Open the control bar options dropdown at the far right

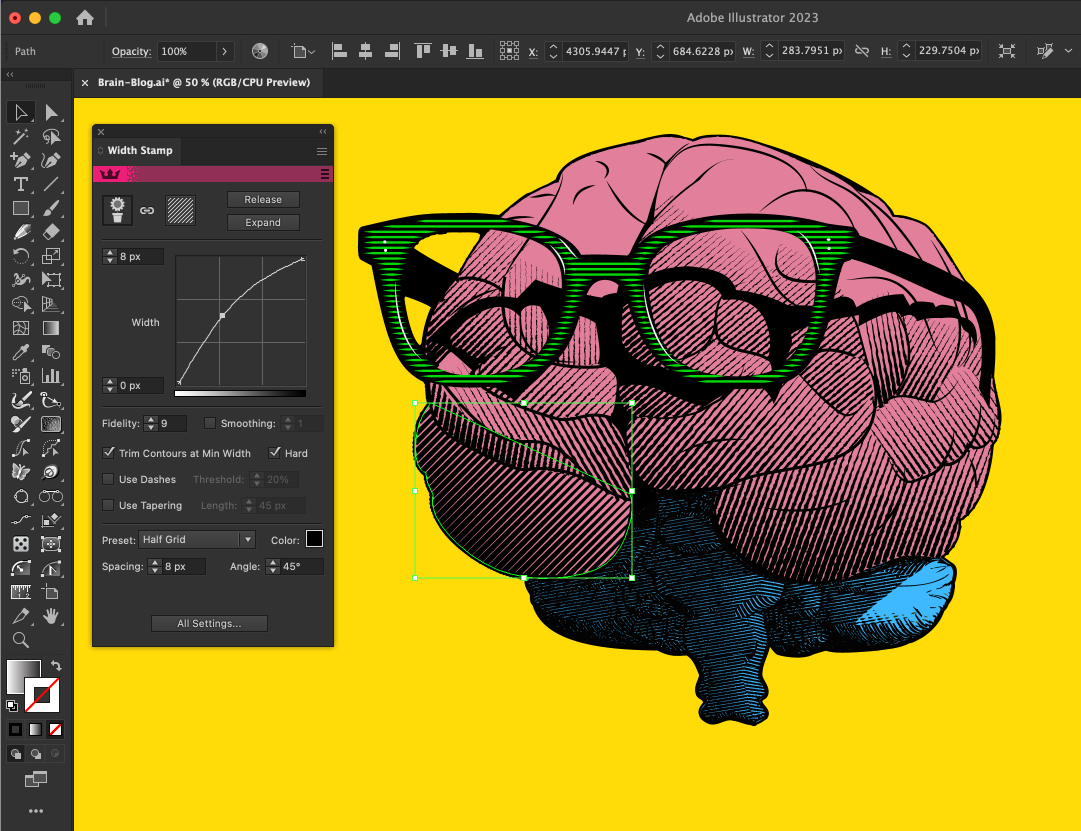tap(1068, 51)
